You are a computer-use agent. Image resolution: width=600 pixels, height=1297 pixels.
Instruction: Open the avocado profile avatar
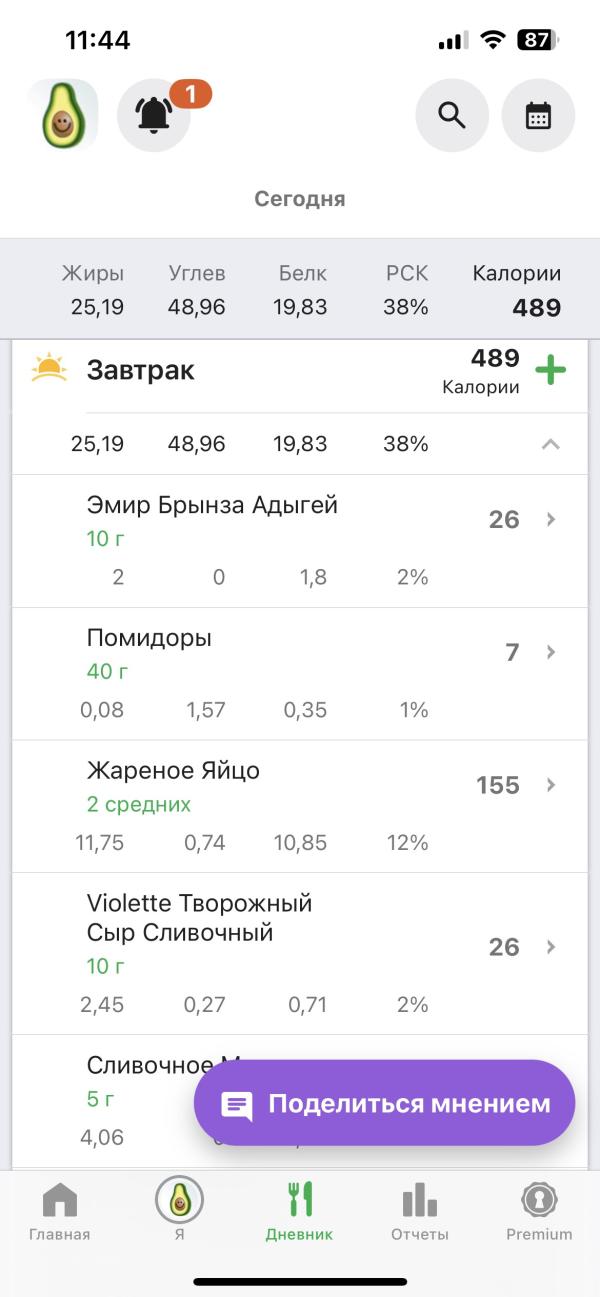[x=62, y=115]
